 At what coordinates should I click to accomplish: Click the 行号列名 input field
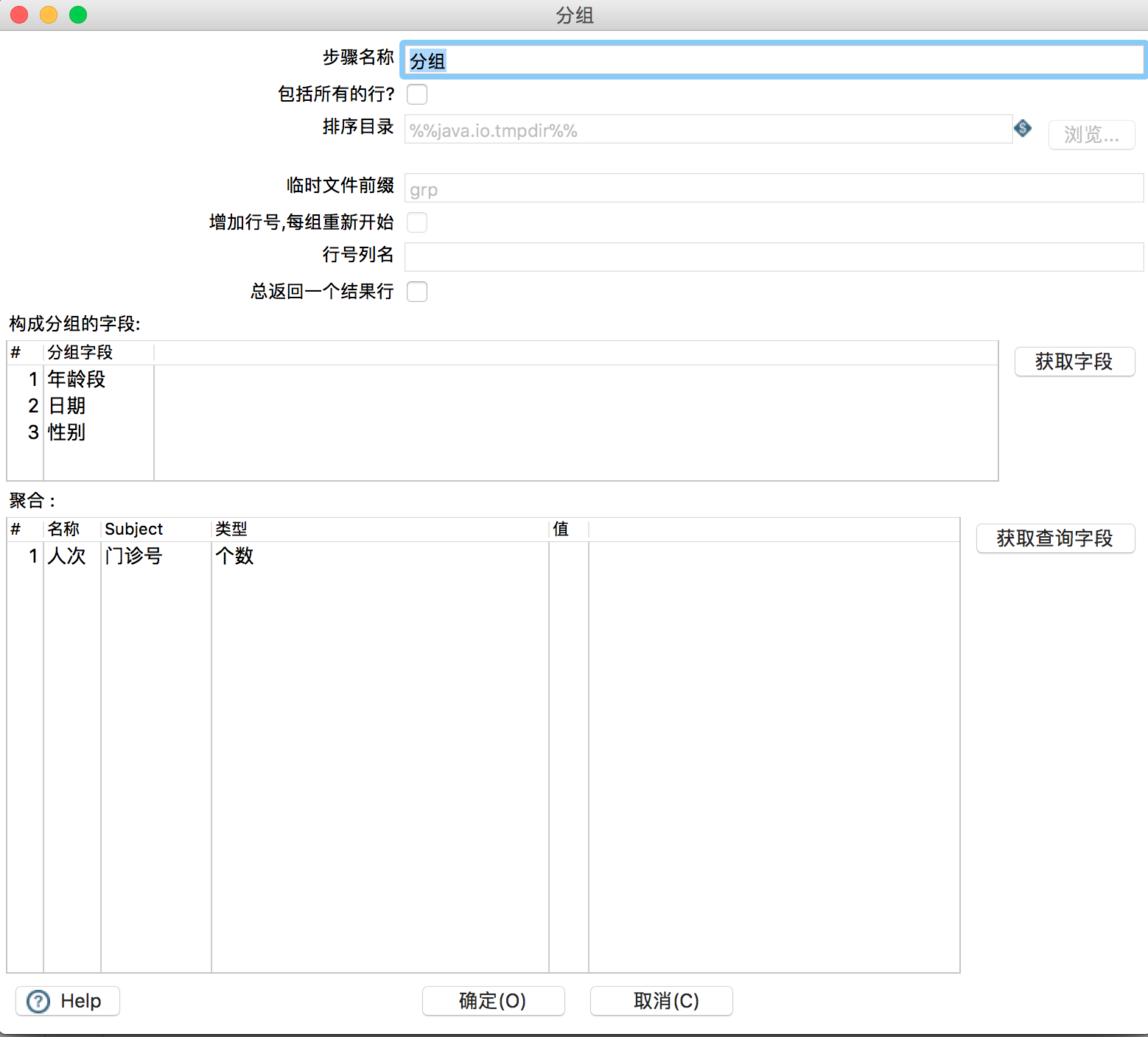(774, 257)
